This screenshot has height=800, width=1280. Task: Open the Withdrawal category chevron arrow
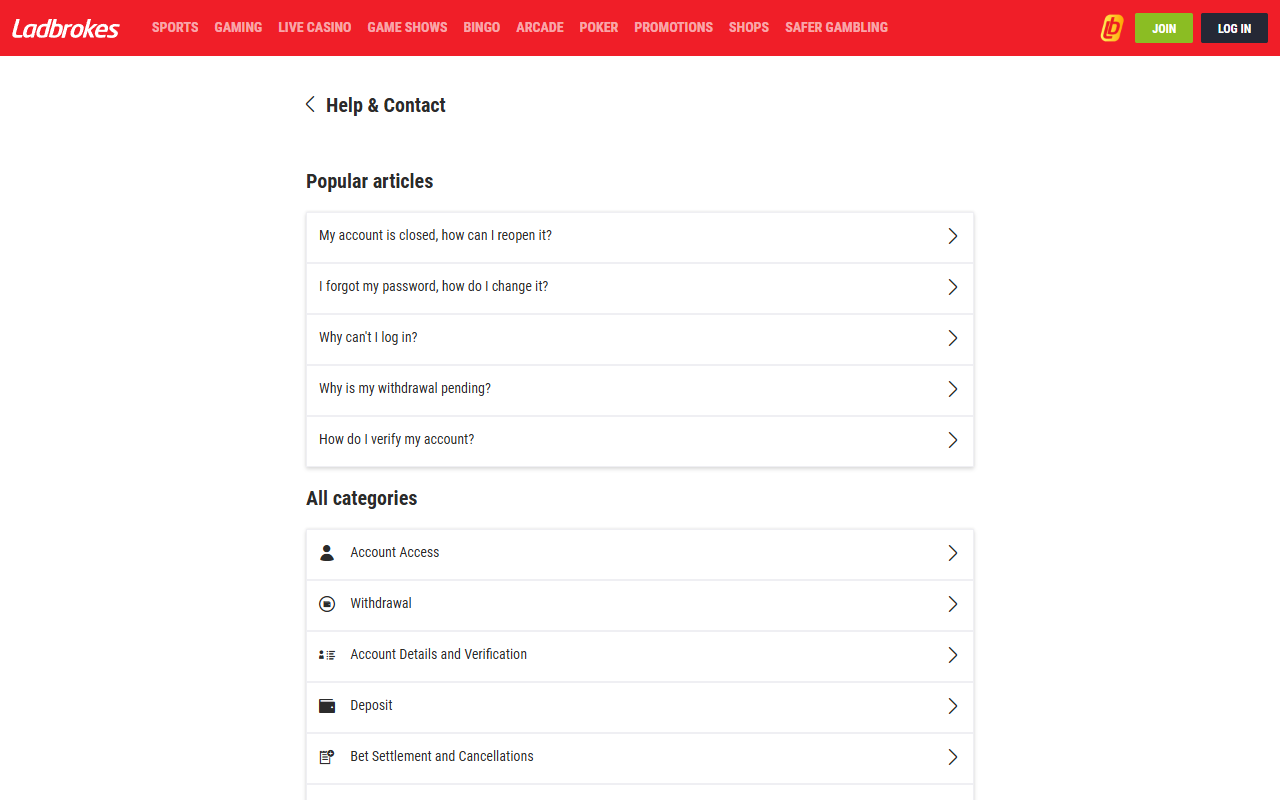(952, 604)
